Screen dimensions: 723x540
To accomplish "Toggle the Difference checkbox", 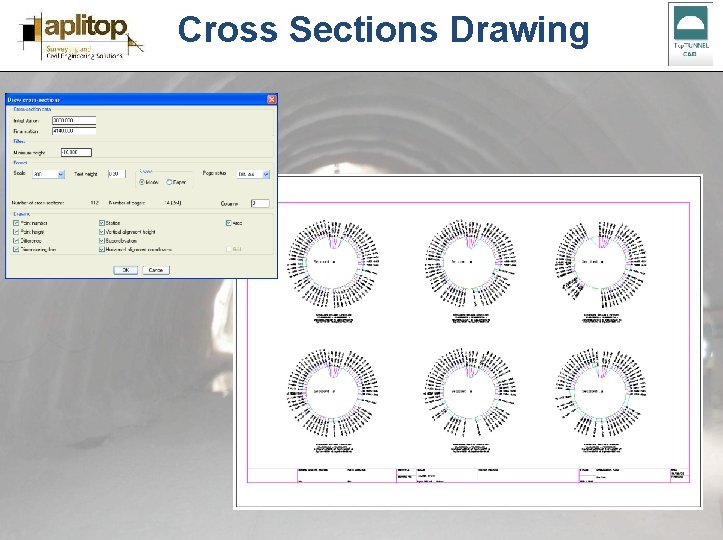I will pos(16,241).
